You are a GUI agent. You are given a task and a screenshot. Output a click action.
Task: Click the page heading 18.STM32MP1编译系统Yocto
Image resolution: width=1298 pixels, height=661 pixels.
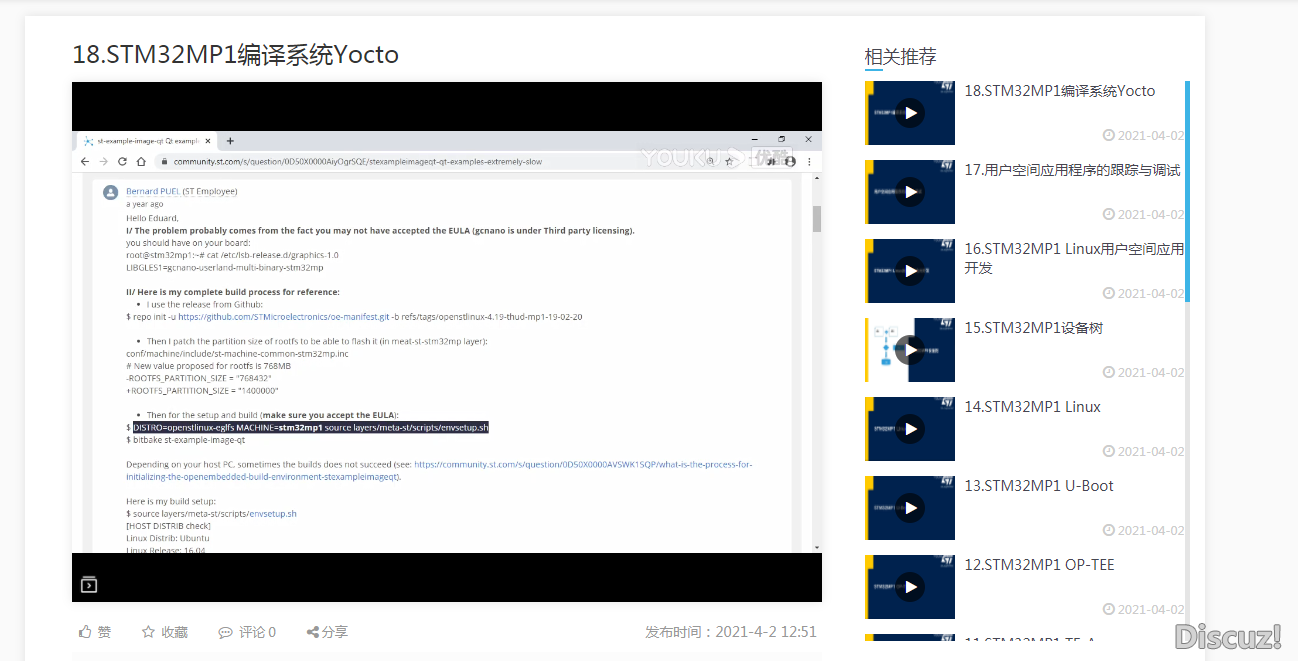235,54
